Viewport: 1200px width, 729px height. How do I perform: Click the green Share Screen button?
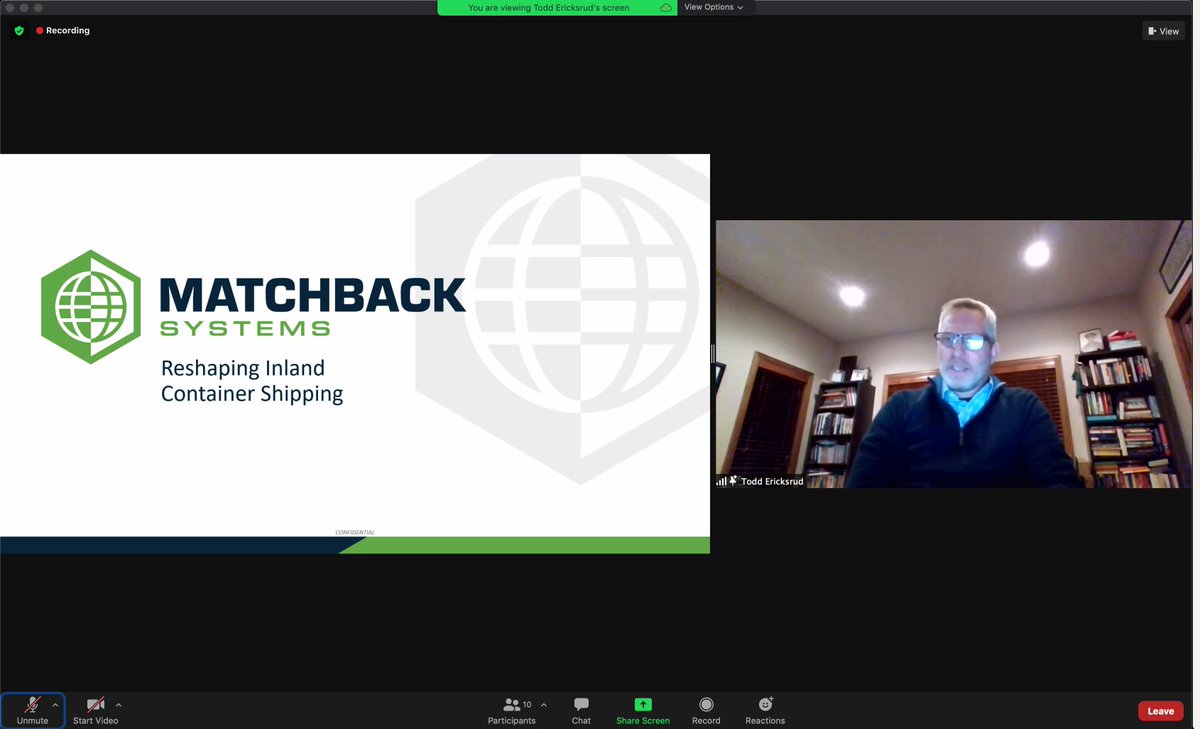pos(643,711)
